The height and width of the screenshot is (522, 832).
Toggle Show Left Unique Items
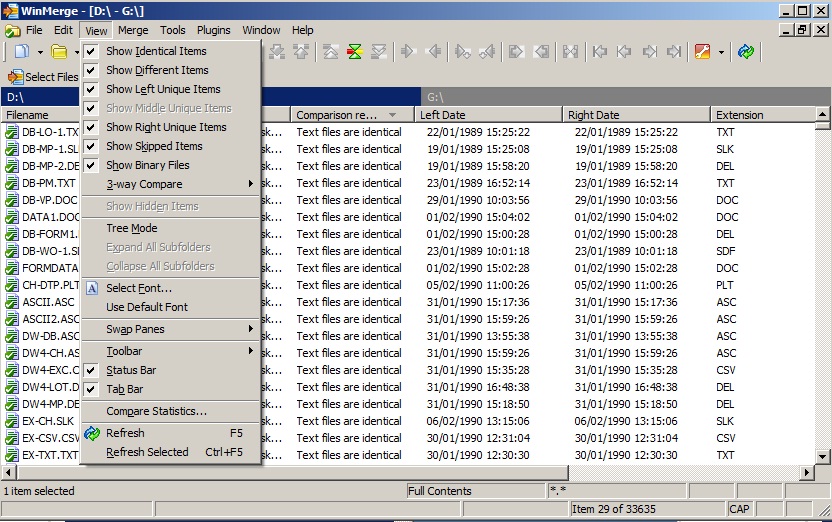171,89
